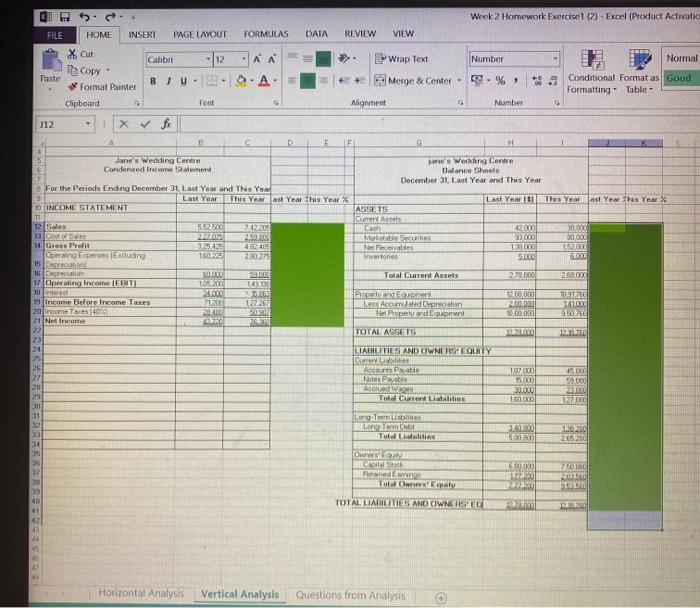Toggle center horizontal alignment
Screen dimensions: 700x608
(x=308, y=81)
